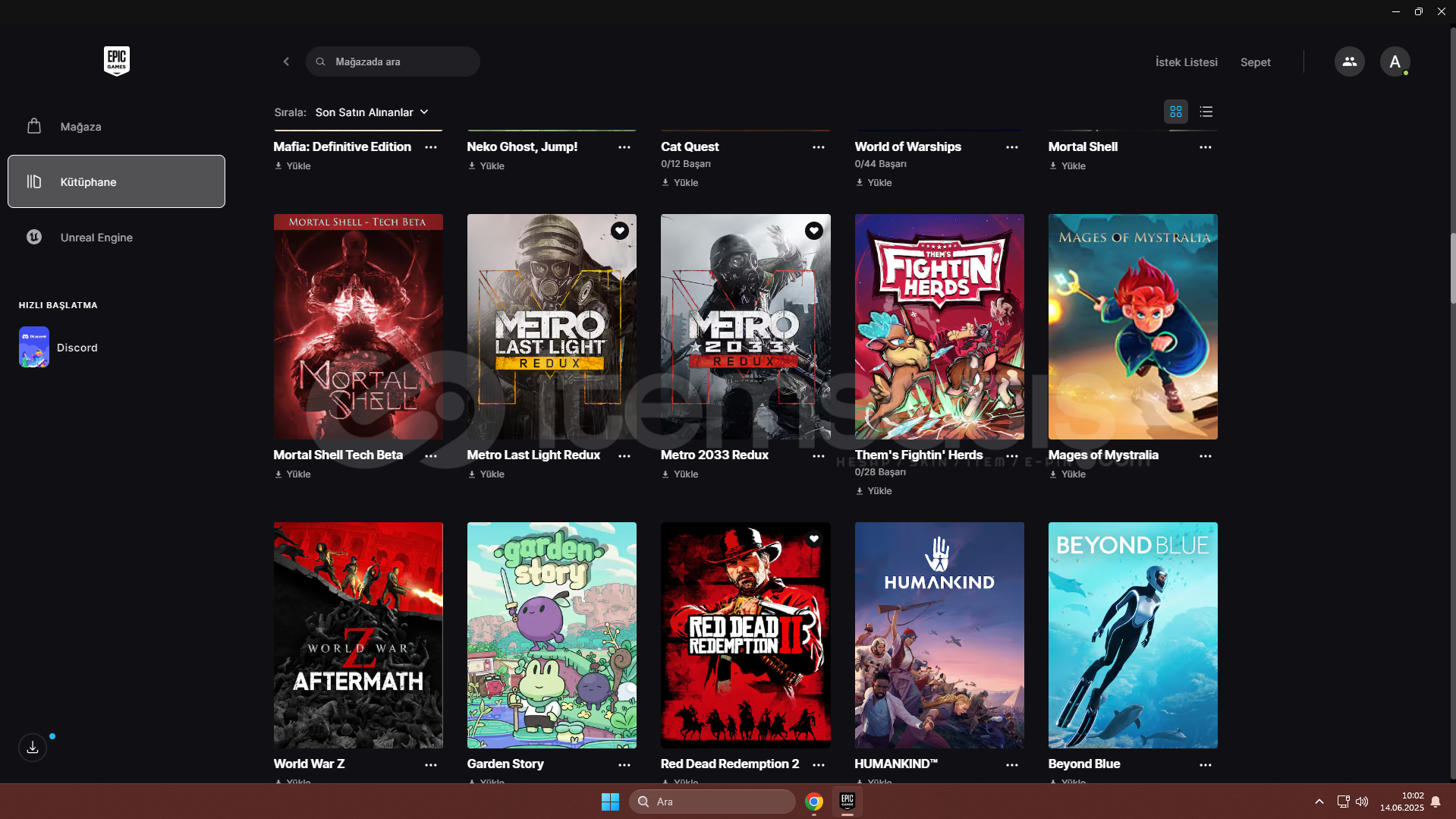This screenshot has width=1456, height=819.
Task: Open options menu for HUMANKIND
Action: [x=1011, y=765]
